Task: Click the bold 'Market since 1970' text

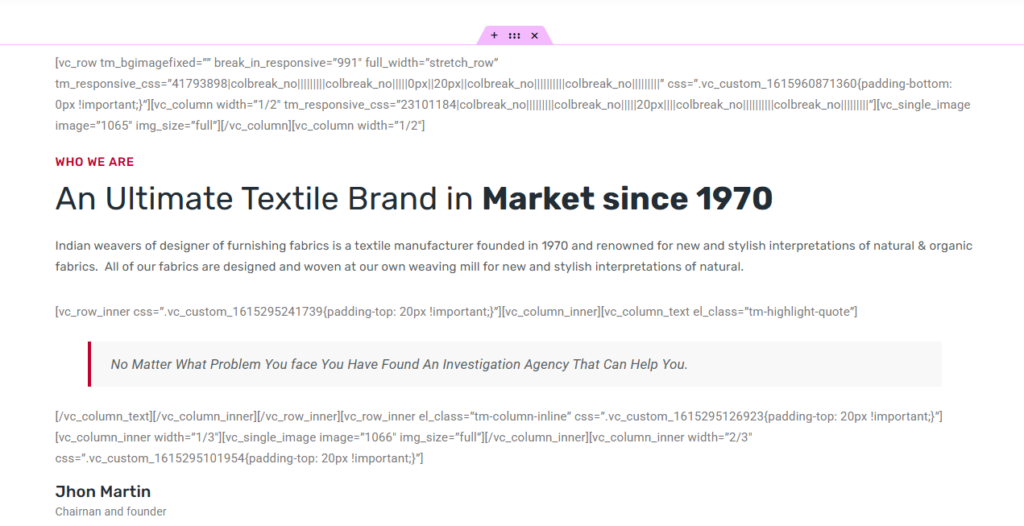Action: 627,199
